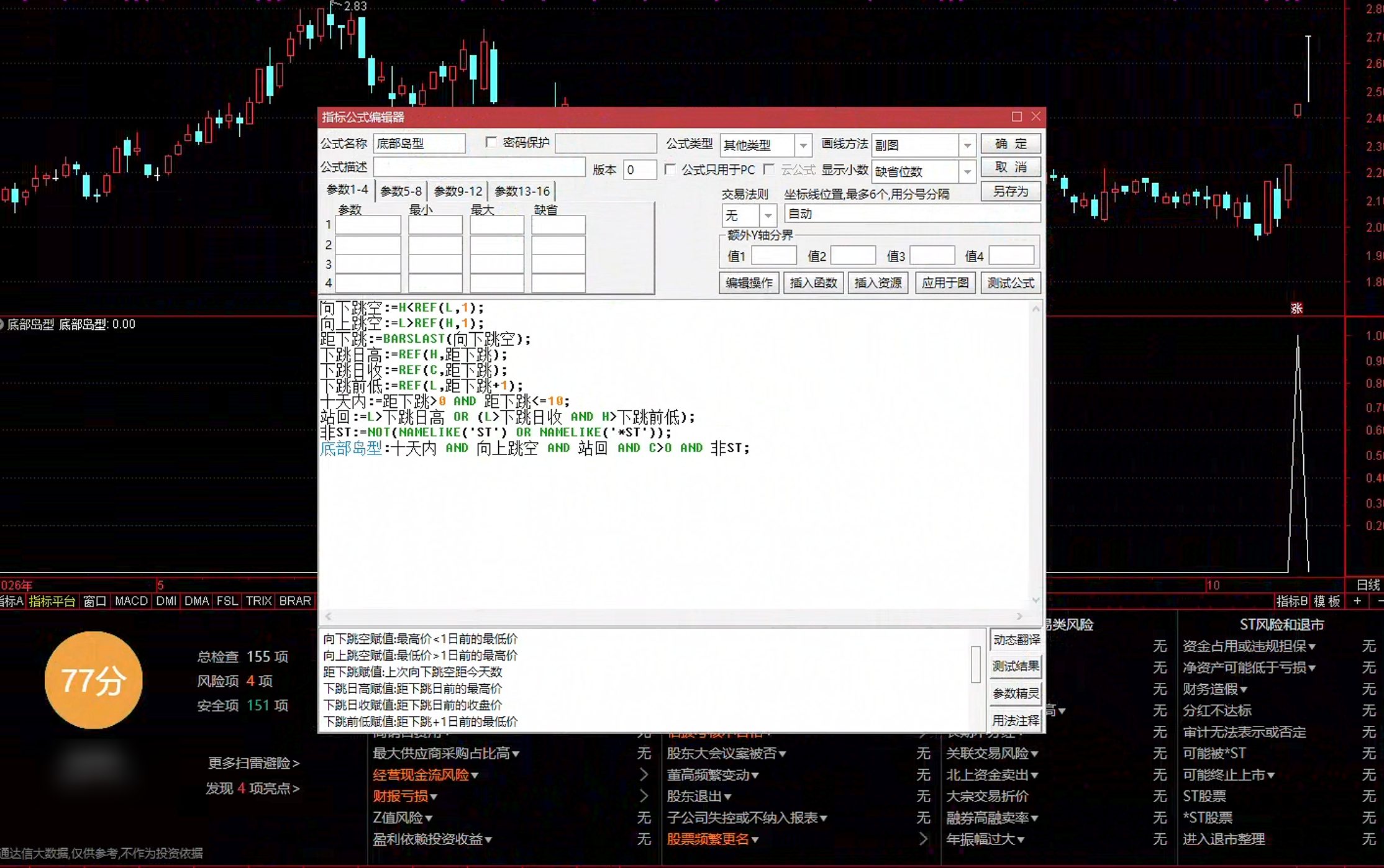Switch to the 参数9-12 tab

click(x=458, y=191)
